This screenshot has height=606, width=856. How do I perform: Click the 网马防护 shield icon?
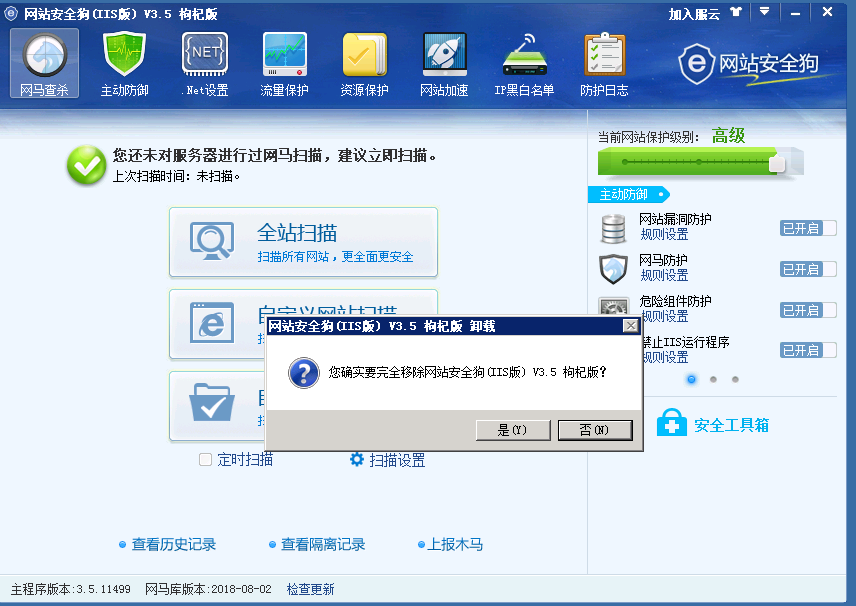(x=613, y=269)
